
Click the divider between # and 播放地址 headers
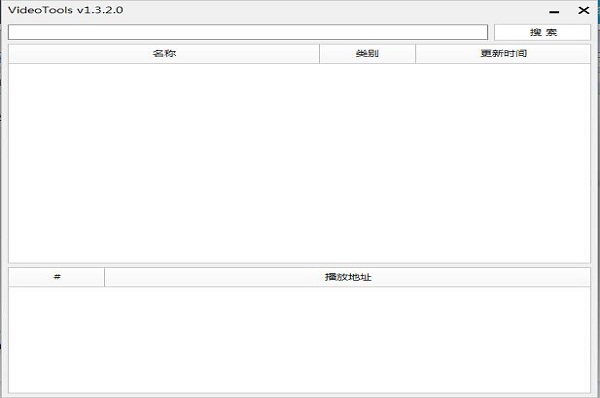[x=104, y=277]
